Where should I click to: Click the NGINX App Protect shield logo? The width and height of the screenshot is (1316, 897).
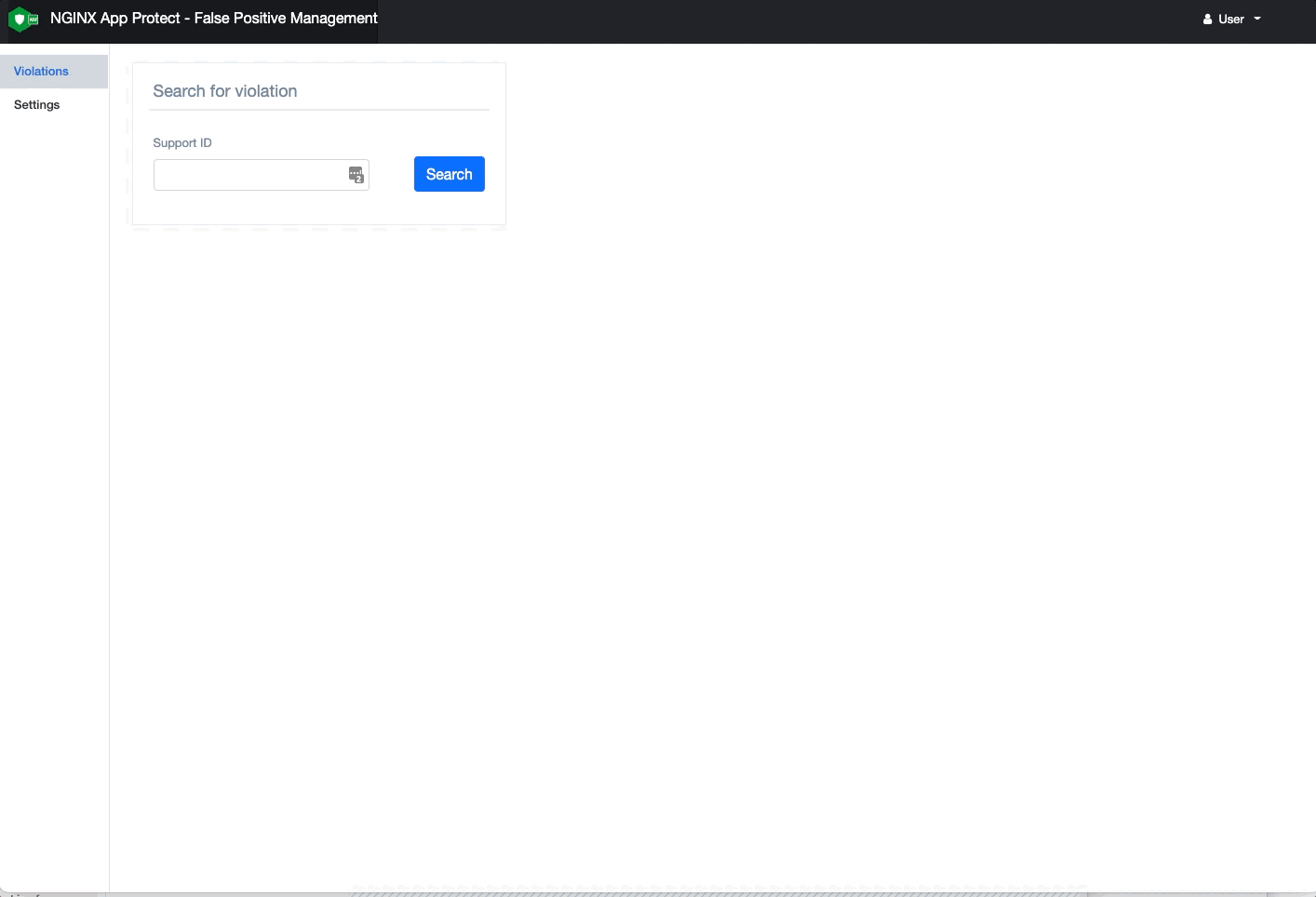(22, 19)
